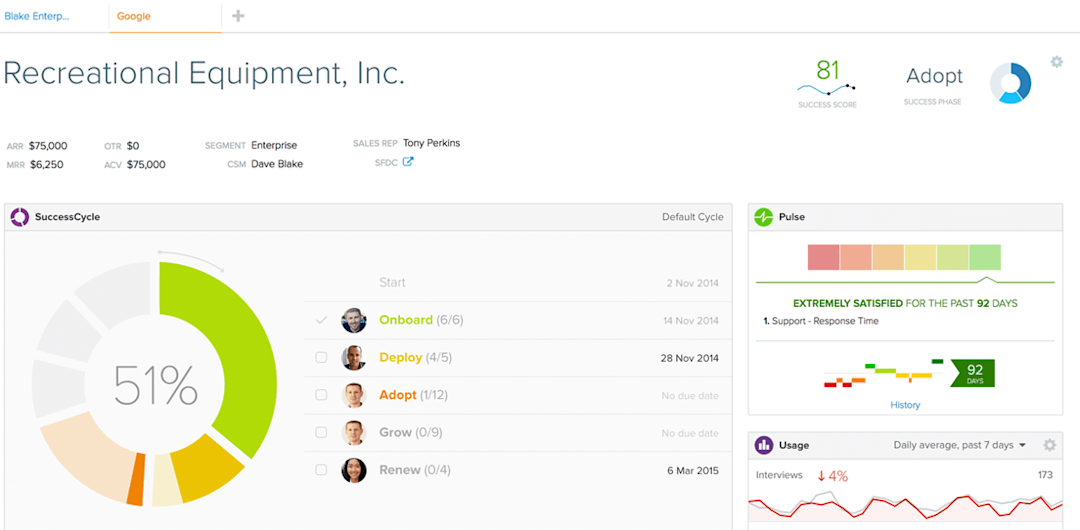The image size is (1080, 530).
Task: Open the Default Cycle selector
Action: point(692,216)
